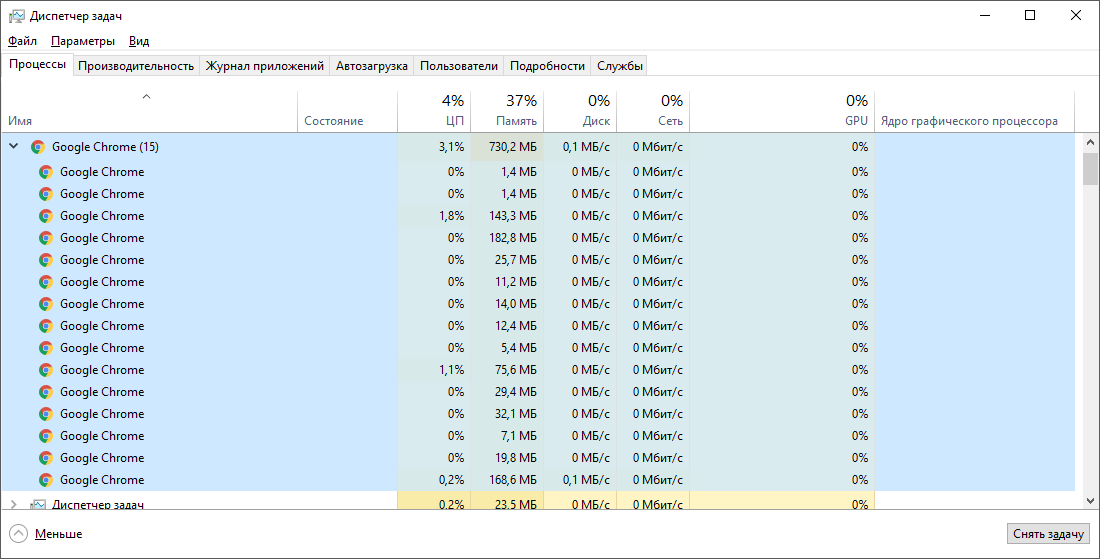
Task: Switch to the Подробности tab
Action: tap(547, 66)
